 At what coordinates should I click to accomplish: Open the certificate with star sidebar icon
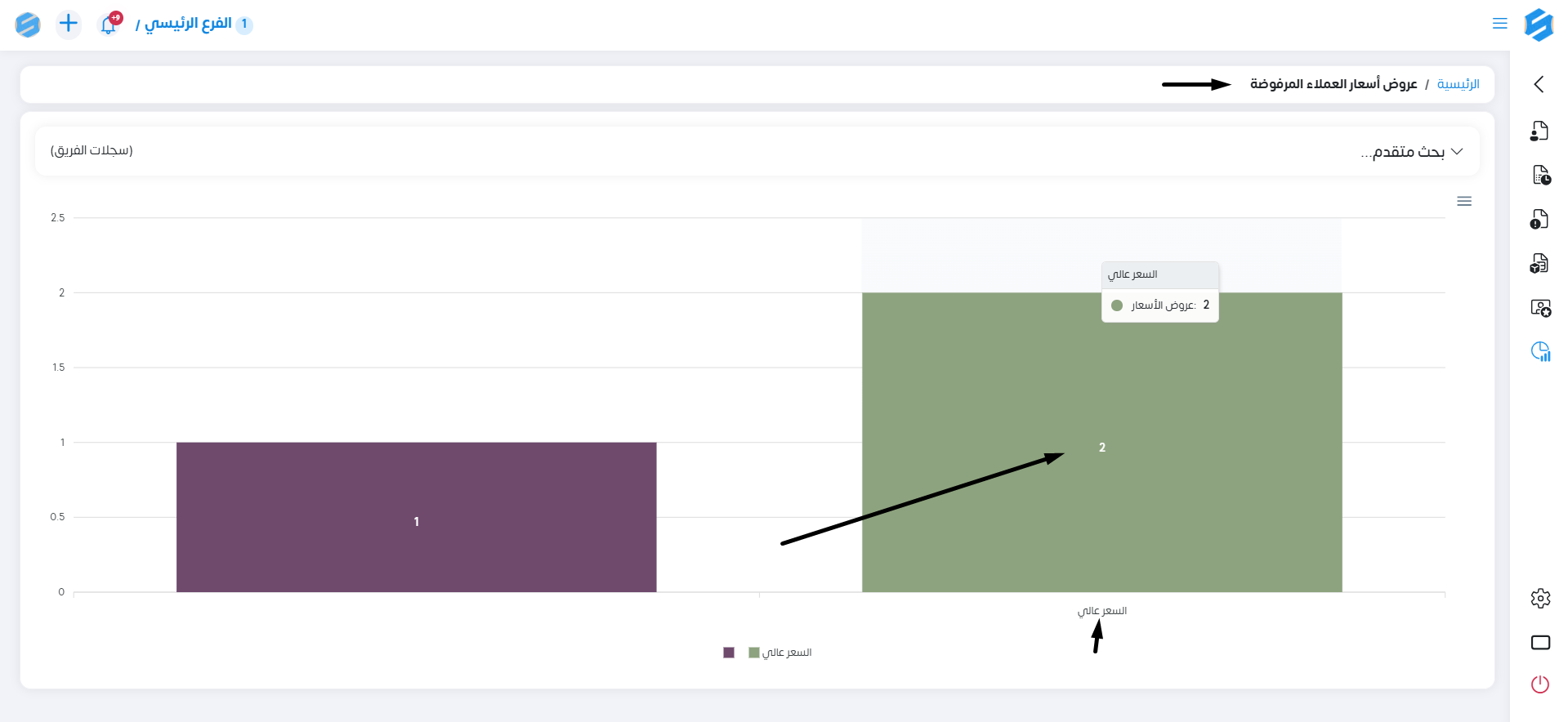pos(1540,308)
